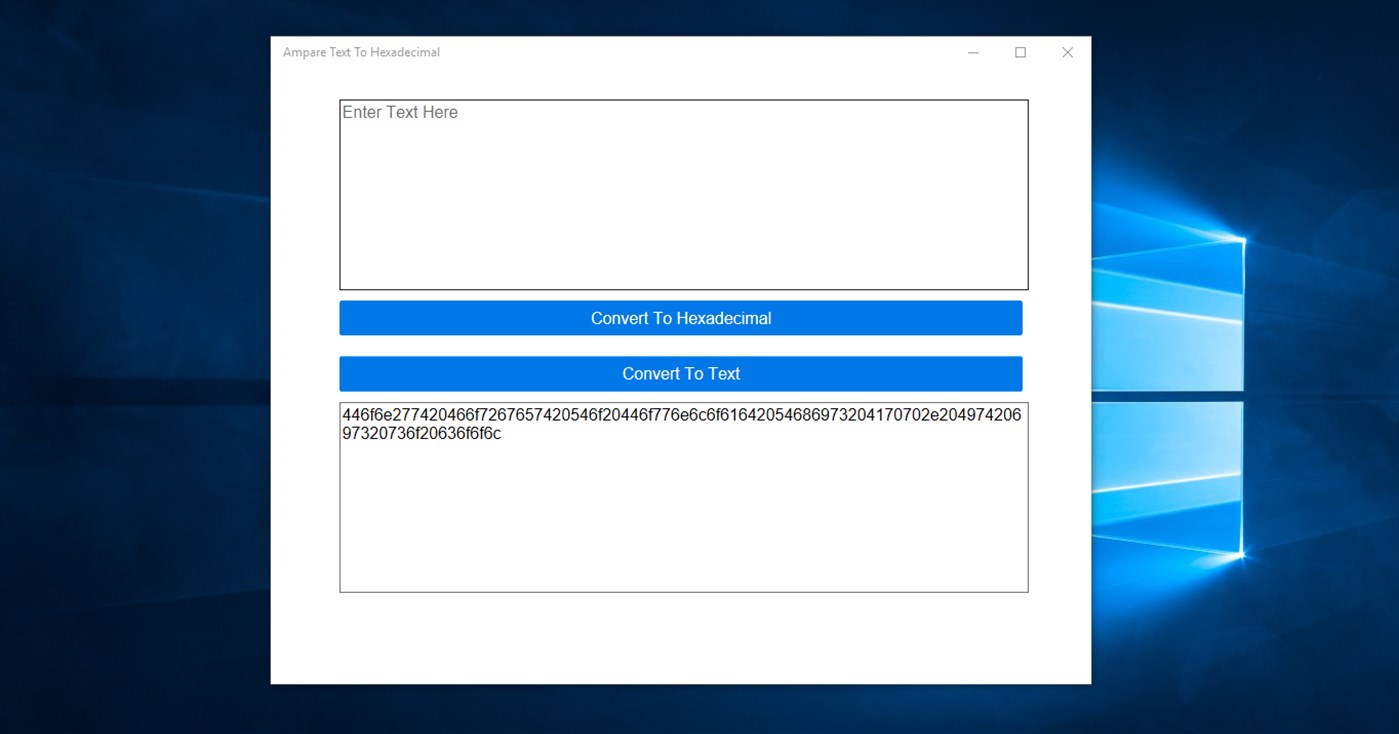Click the label text on Convert To Hexadecimal
The image size is (1399, 734).
coord(681,317)
